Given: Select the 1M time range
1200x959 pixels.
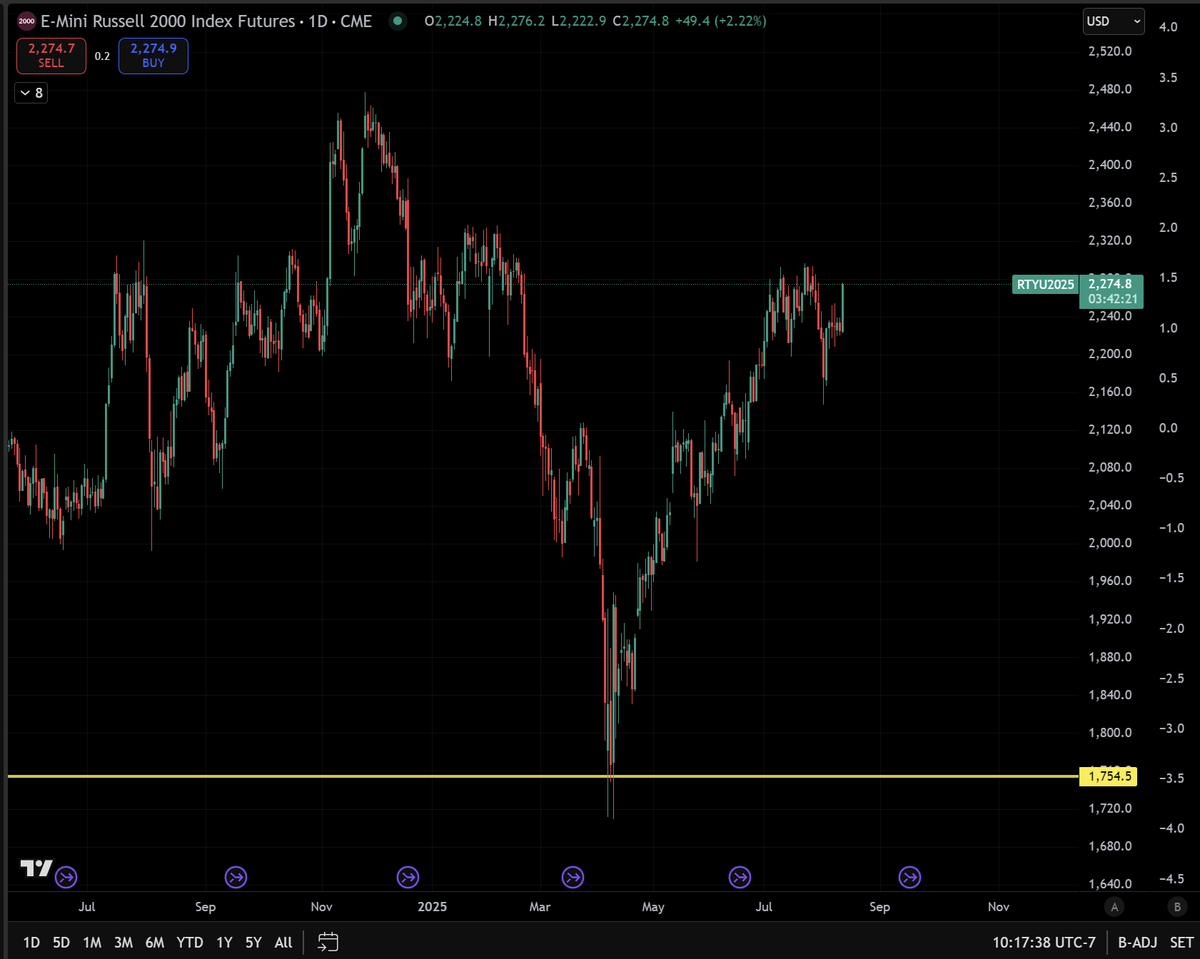Looking at the screenshot, I should (x=92, y=942).
